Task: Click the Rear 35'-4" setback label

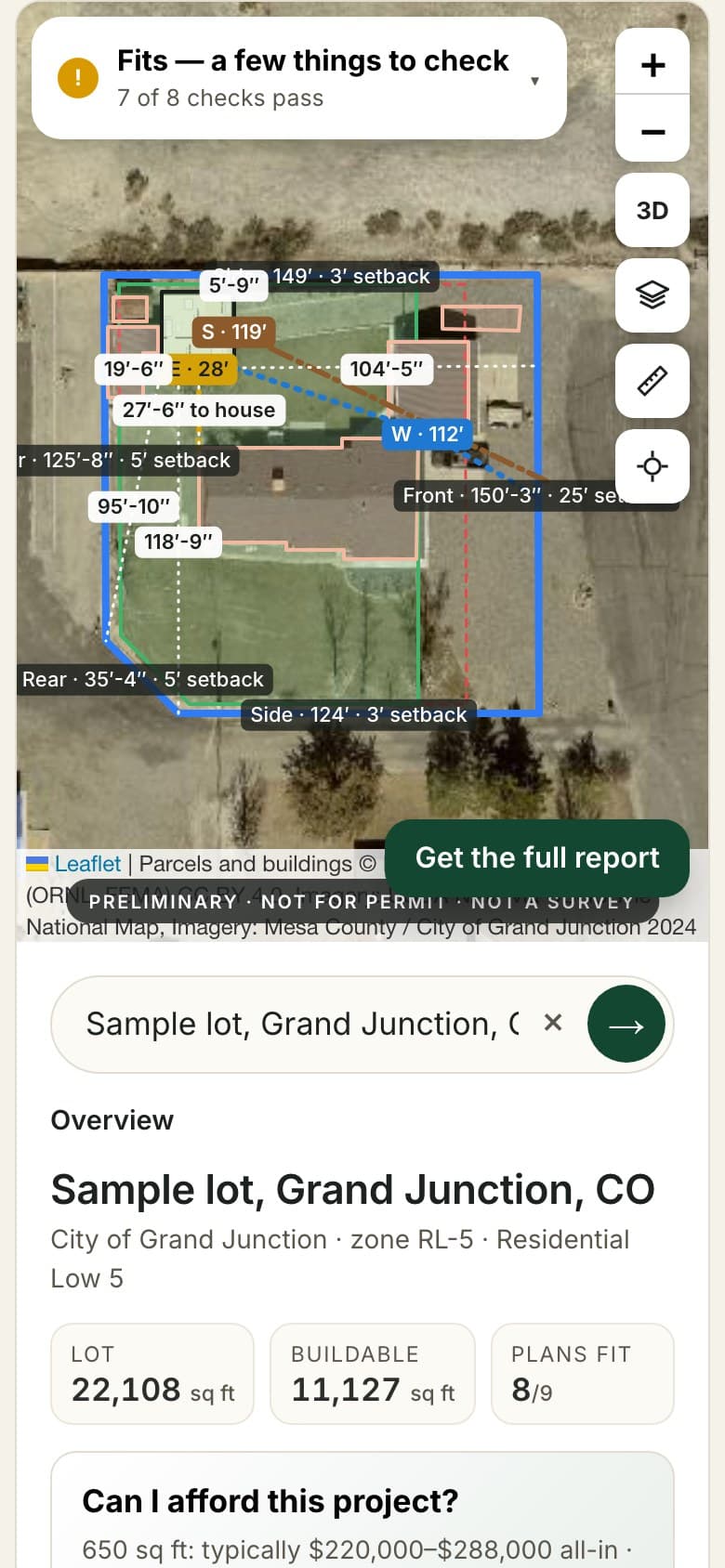Action: [143, 679]
